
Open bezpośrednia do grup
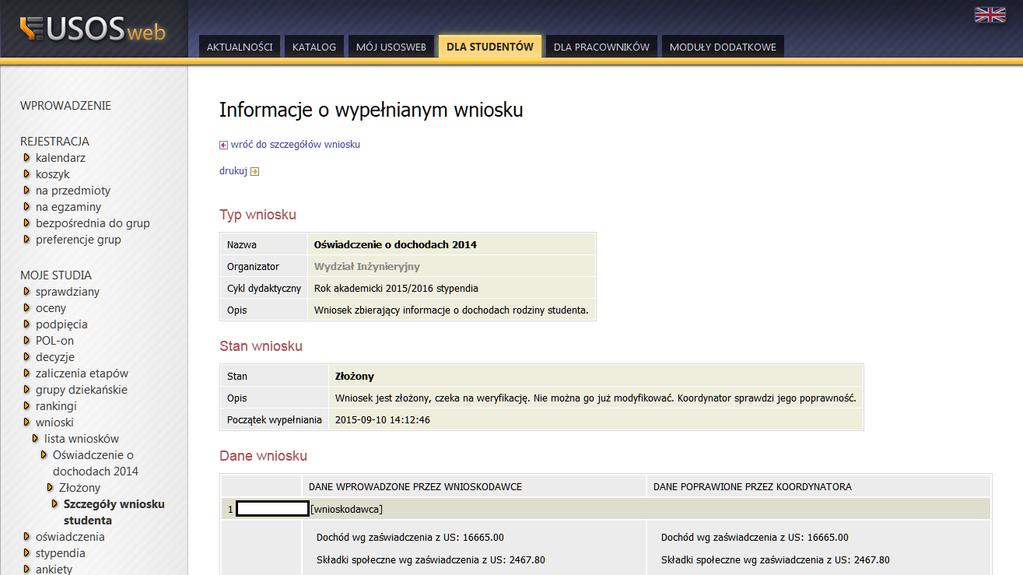tap(93, 223)
